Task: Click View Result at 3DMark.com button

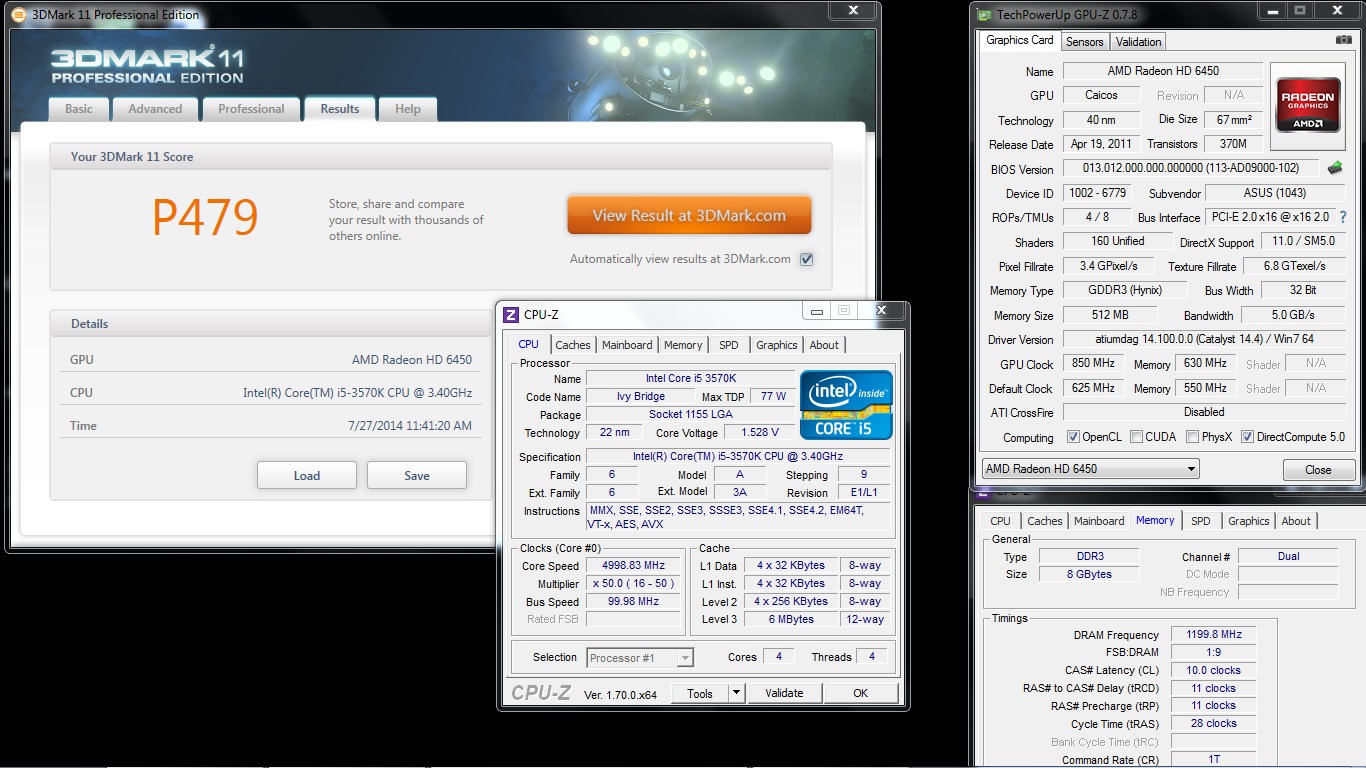Action: tap(689, 215)
